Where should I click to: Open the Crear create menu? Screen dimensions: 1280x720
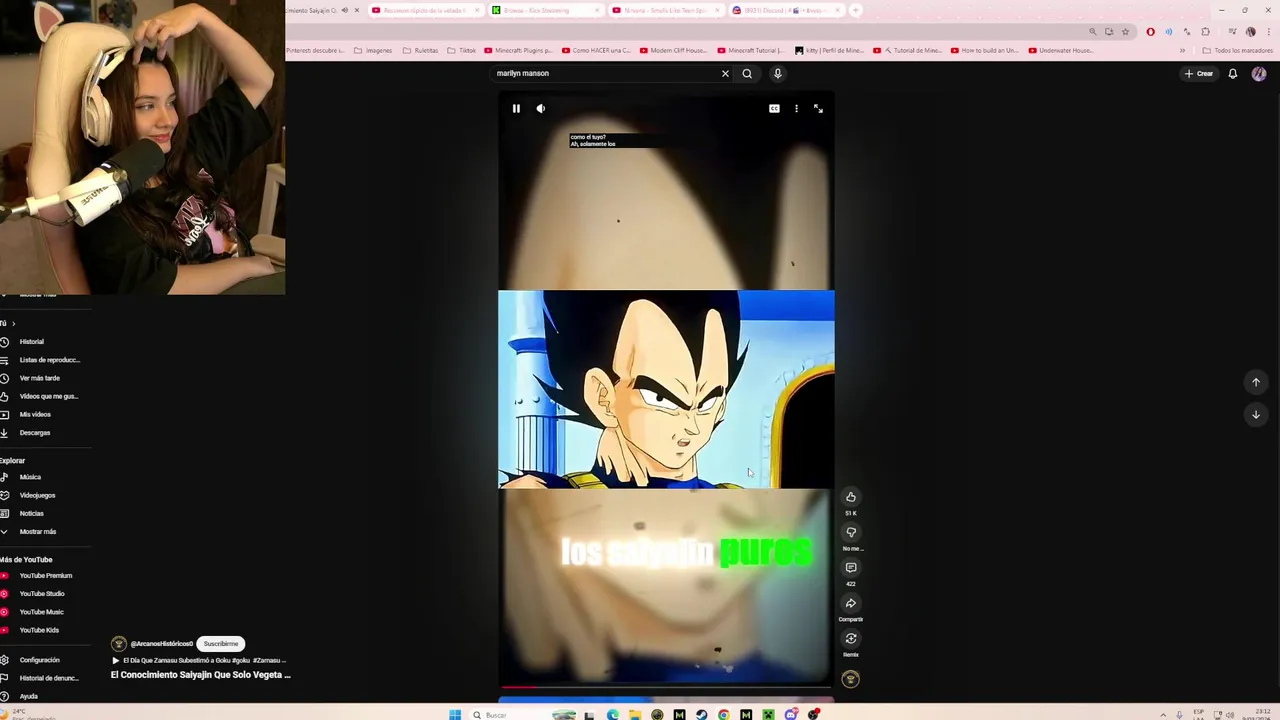pos(1199,73)
